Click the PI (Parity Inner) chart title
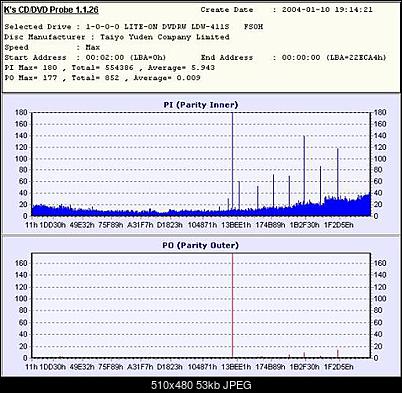The height and width of the screenshot is (393, 402). click(201, 105)
